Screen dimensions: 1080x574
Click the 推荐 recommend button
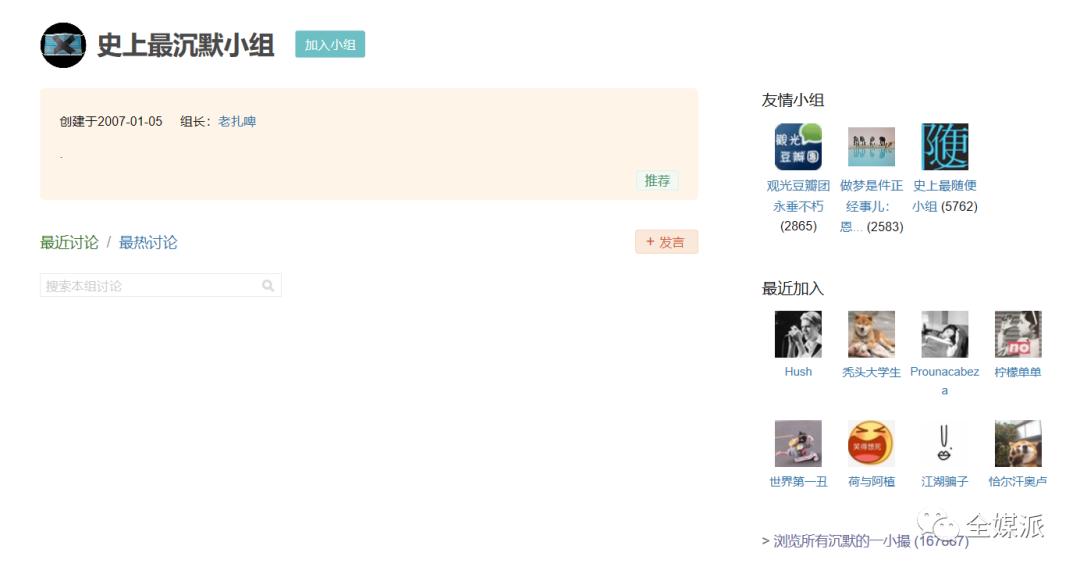pos(657,181)
